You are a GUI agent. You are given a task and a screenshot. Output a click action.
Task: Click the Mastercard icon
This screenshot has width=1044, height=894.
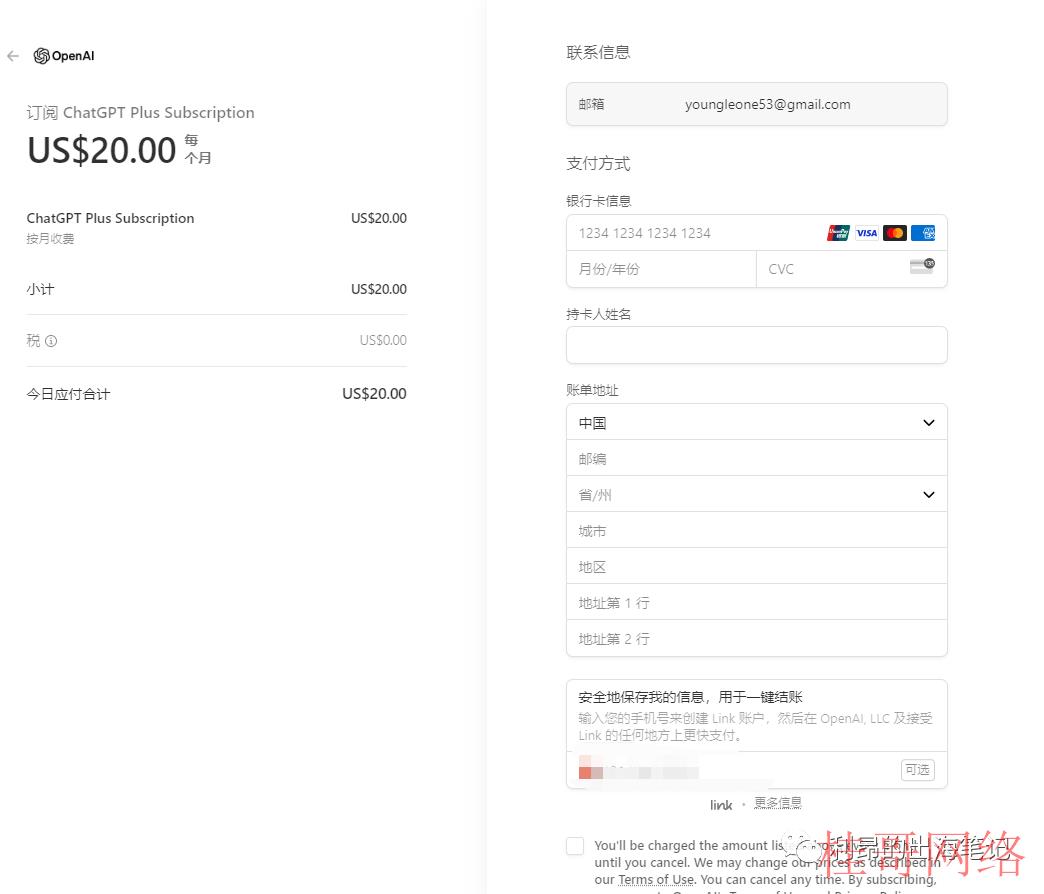click(x=895, y=233)
